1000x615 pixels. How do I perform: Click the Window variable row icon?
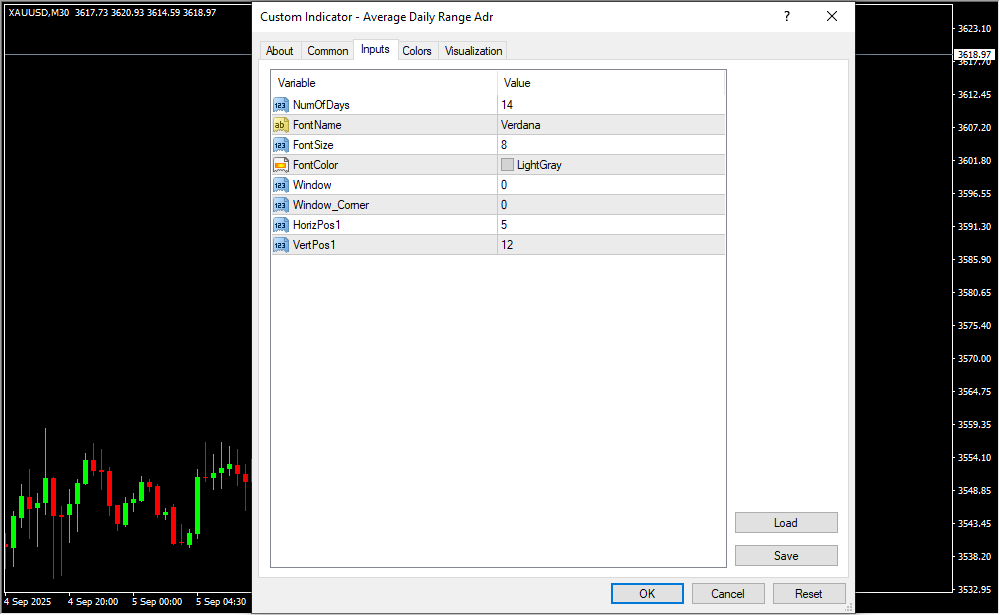pyautogui.click(x=280, y=185)
